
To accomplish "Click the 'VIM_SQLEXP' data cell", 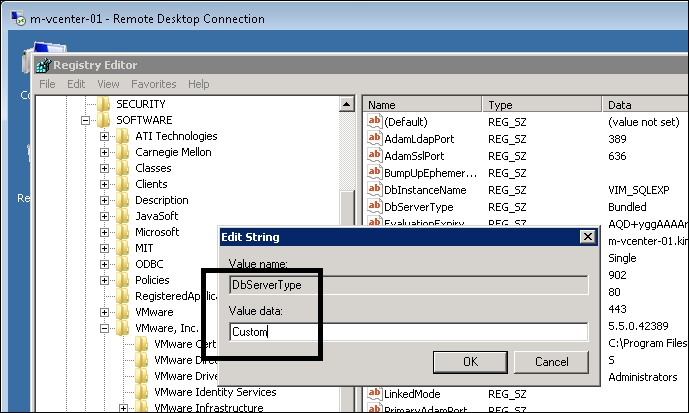I will [x=638, y=190].
